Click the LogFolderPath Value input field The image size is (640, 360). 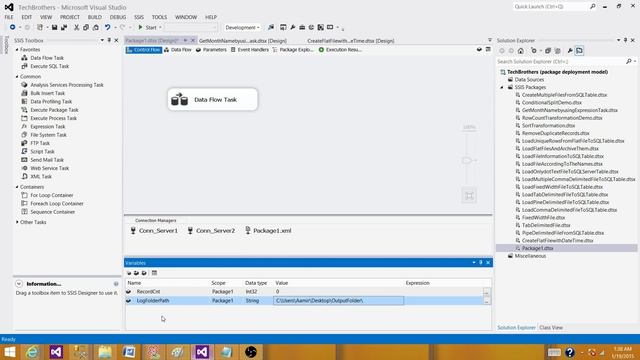[338, 301]
